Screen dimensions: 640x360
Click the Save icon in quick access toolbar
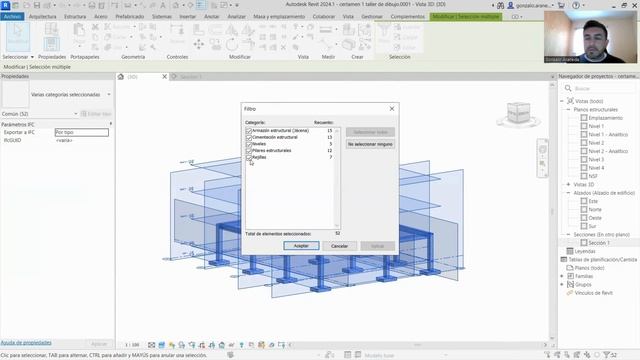click(x=37, y=5)
